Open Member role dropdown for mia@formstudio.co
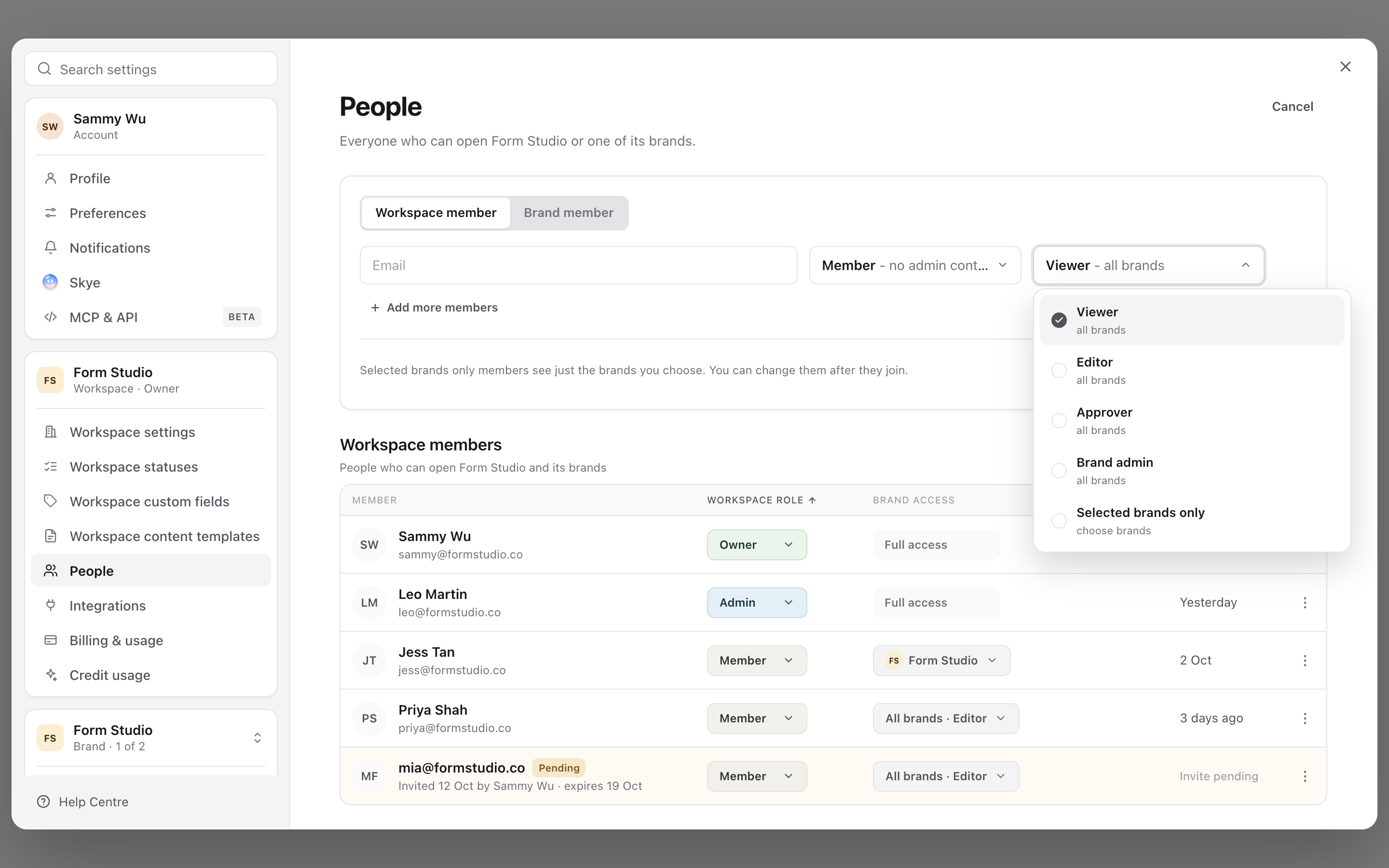Screen dimensions: 1389x868 pos(757,776)
